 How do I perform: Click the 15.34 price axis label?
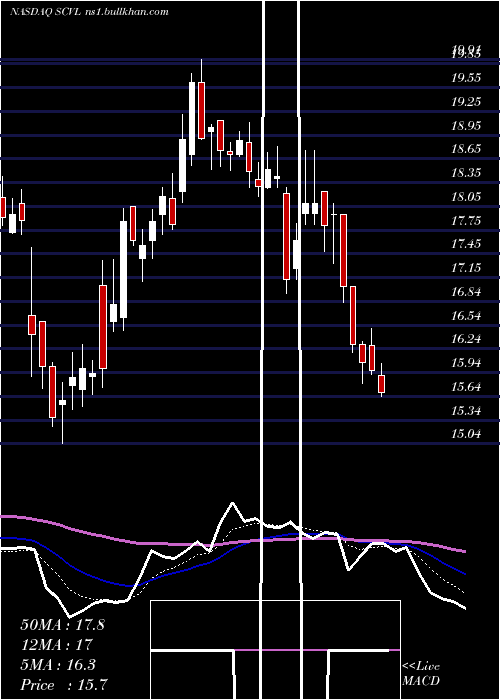coord(466,410)
